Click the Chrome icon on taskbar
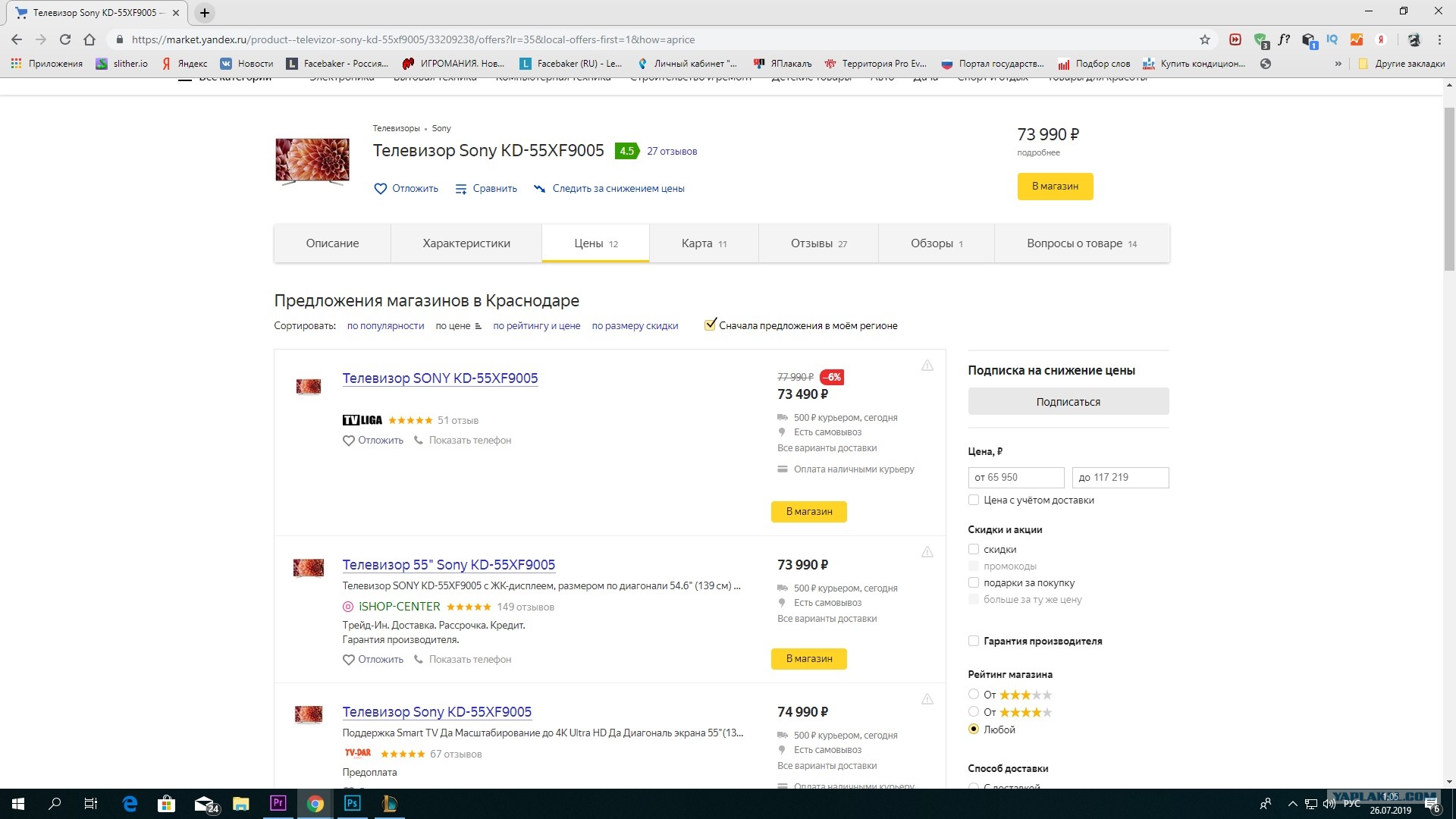This screenshot has width=1456, height=819. pos(315,804)
